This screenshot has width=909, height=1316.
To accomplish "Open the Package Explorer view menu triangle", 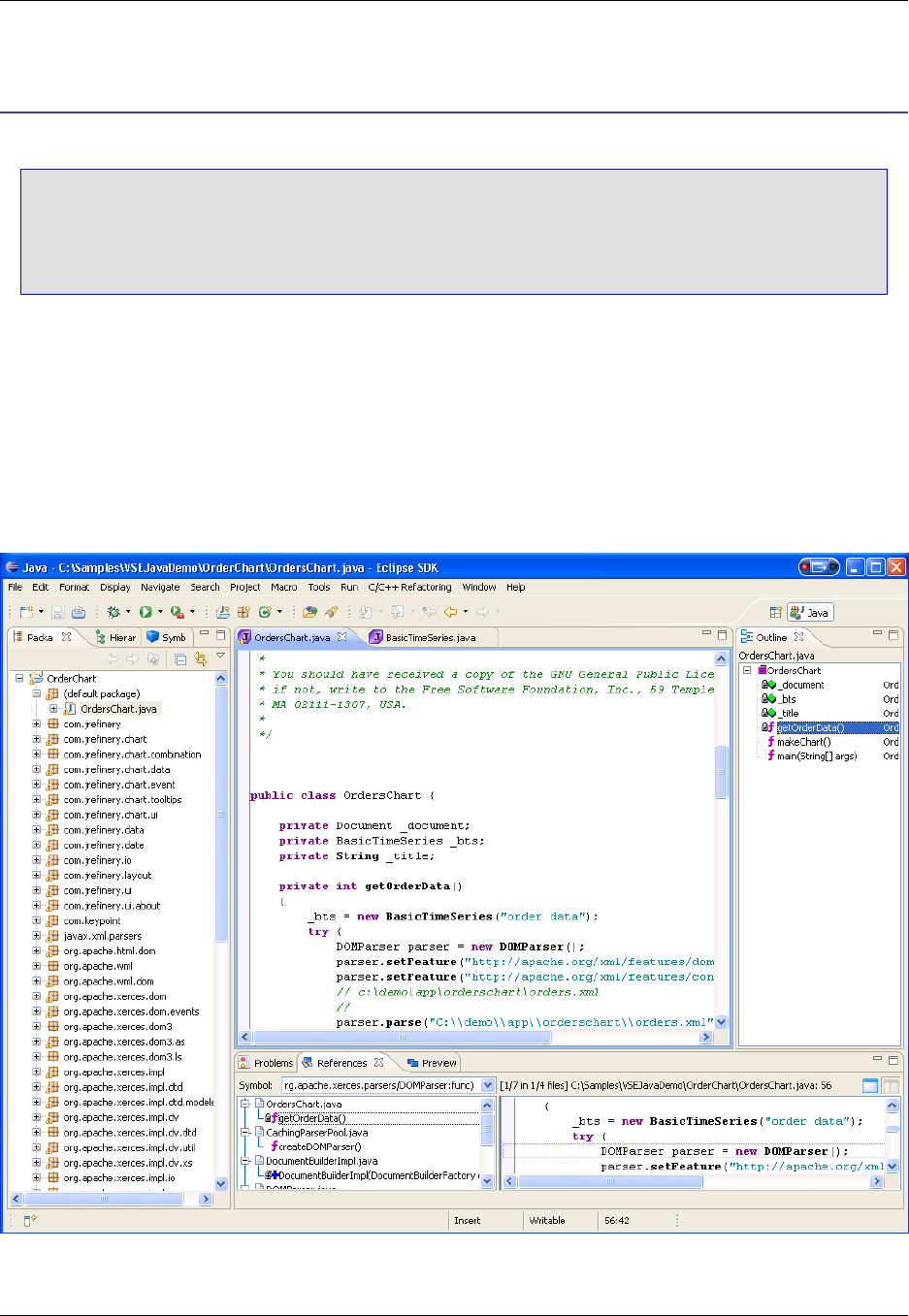I will (x=220, y=658).
